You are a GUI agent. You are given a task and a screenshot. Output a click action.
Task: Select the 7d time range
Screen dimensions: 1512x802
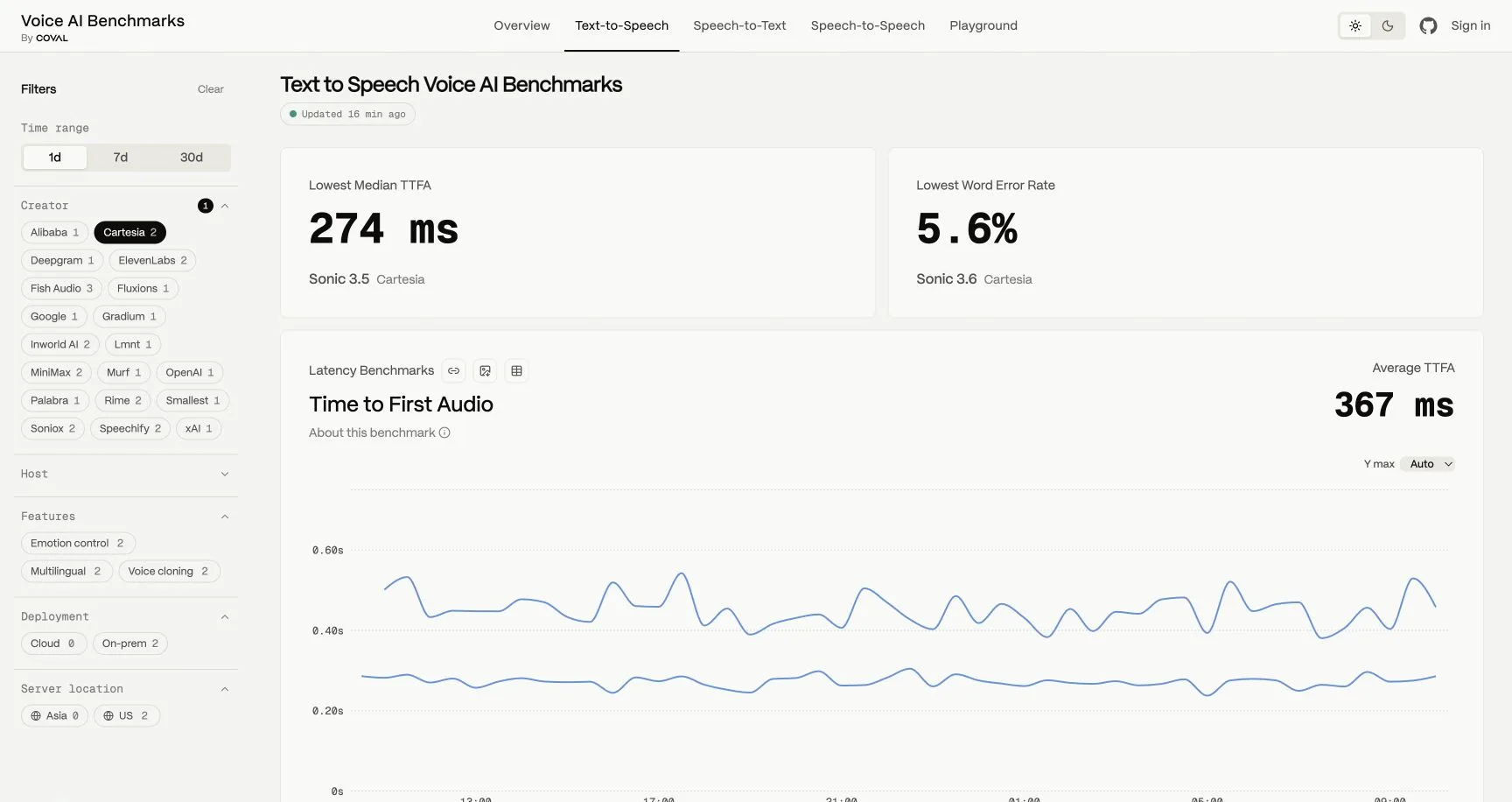[x=121, y=158]
